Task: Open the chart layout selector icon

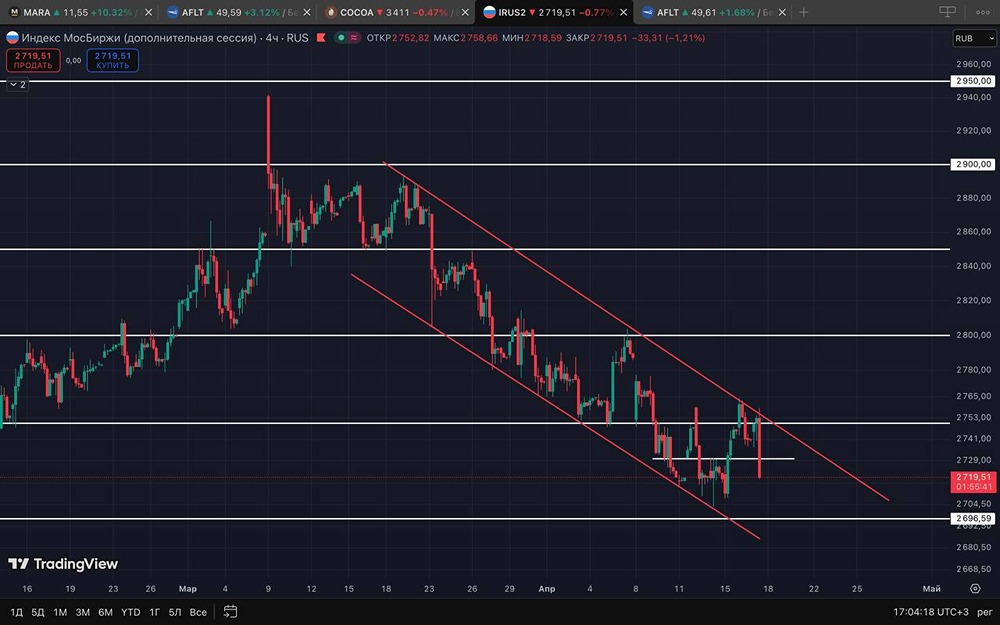Action: click(948, 12)
